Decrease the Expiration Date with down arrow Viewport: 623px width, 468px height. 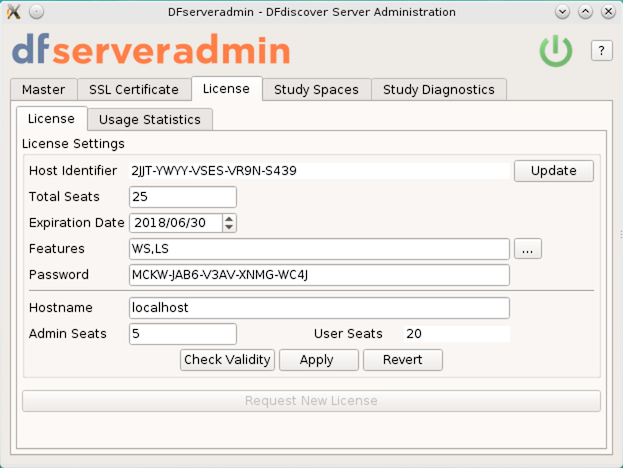coord(229,227)
